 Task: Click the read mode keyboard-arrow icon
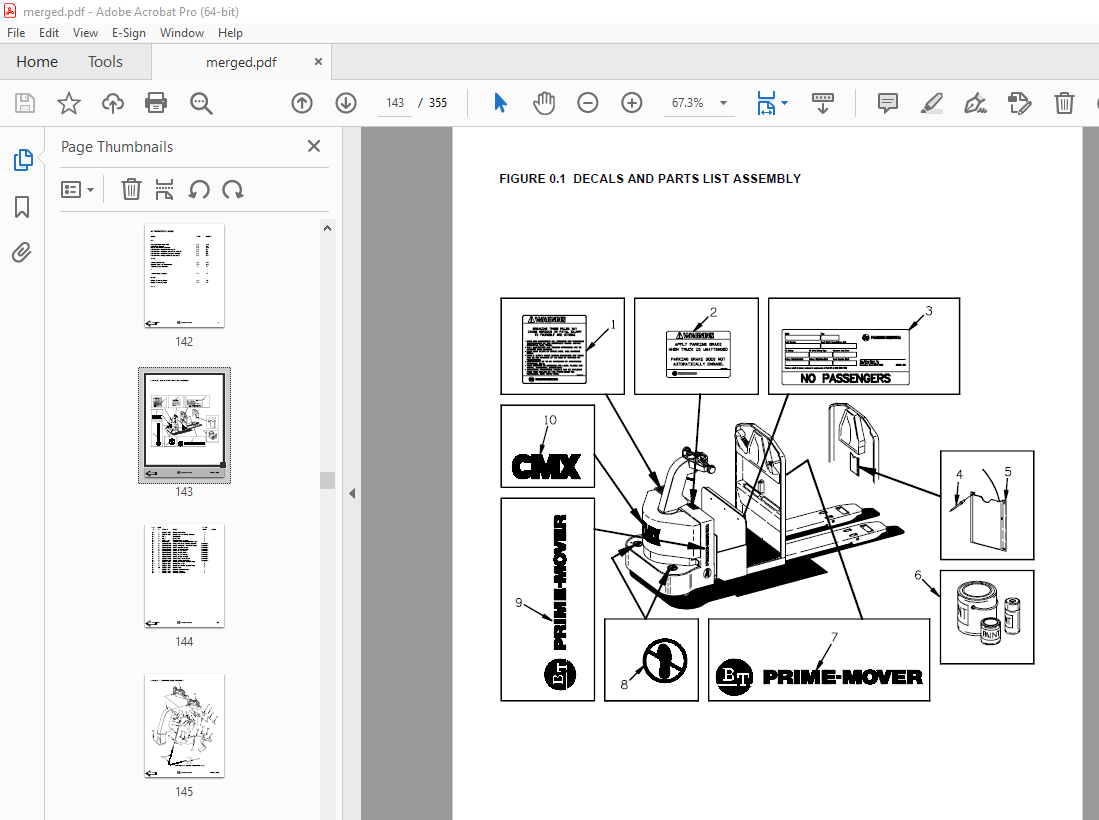pyautogui.click(x=823, y=103)
